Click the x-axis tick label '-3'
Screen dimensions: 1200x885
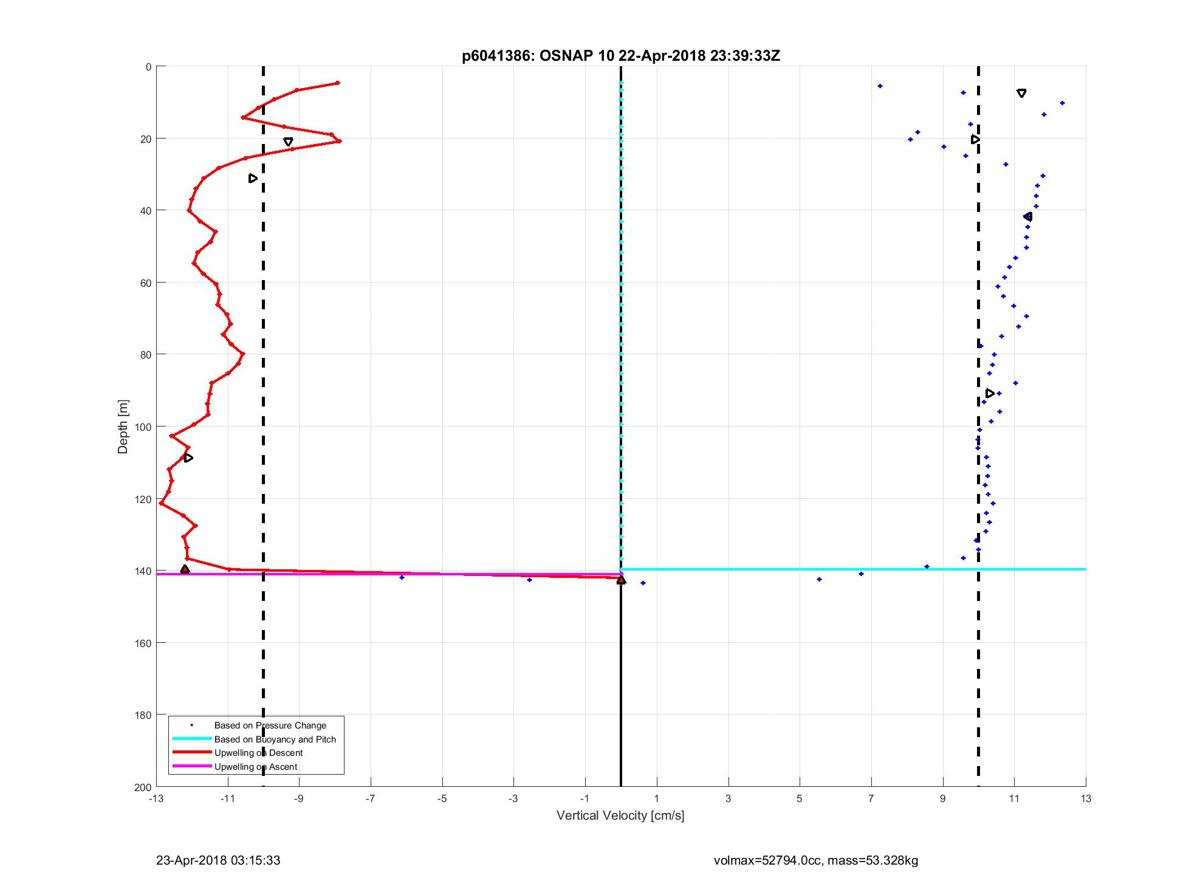[x=513, y=799]
